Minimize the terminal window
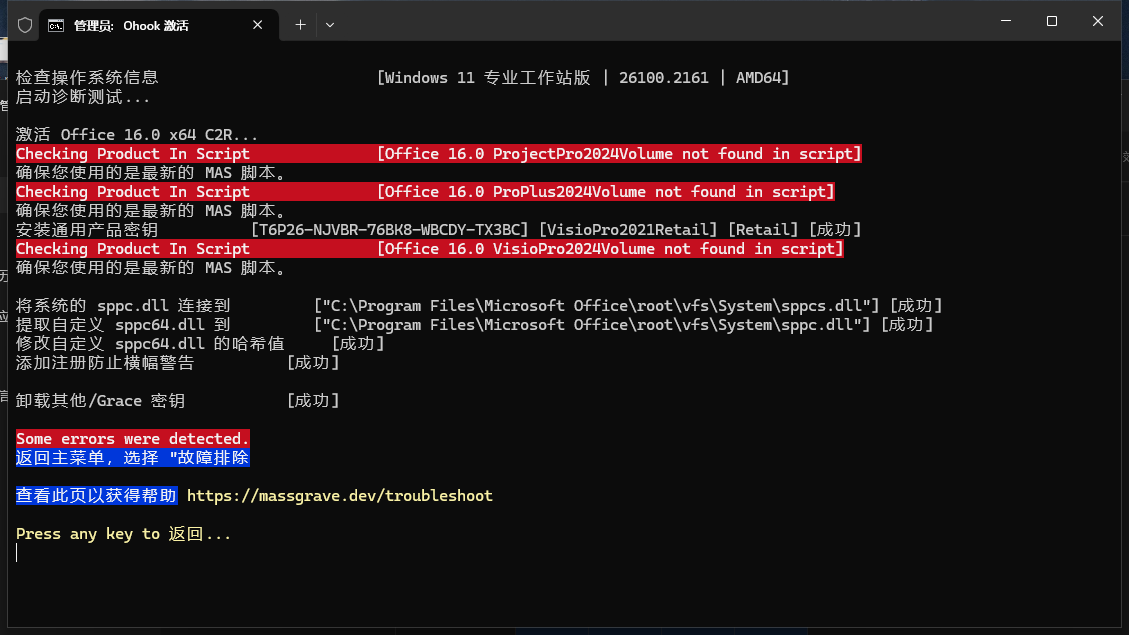The height and width of the screenshot is (635, 1129). [x=1006, y=21]
